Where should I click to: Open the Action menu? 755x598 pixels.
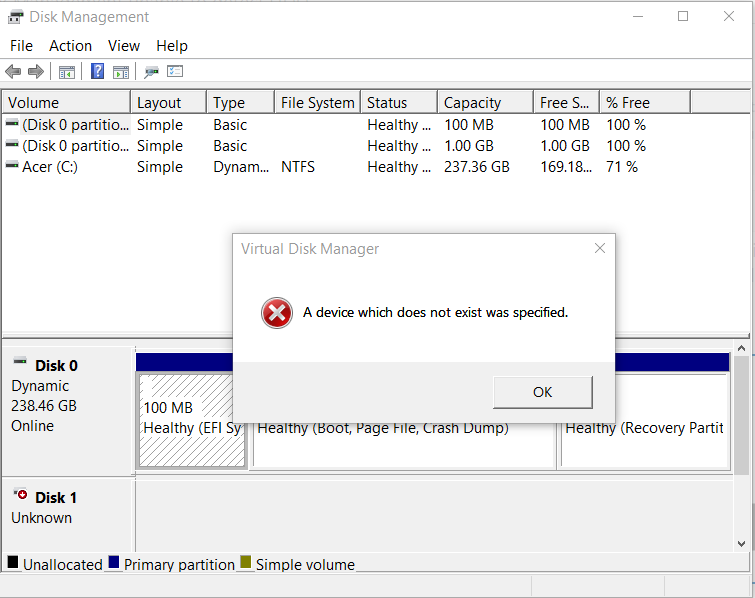70,46
